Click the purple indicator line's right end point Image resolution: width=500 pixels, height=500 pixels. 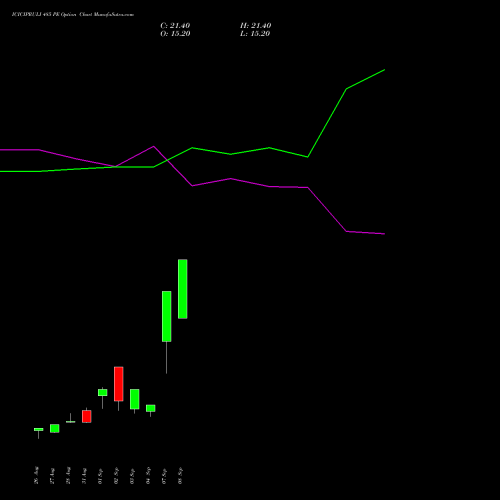(385, 234)
